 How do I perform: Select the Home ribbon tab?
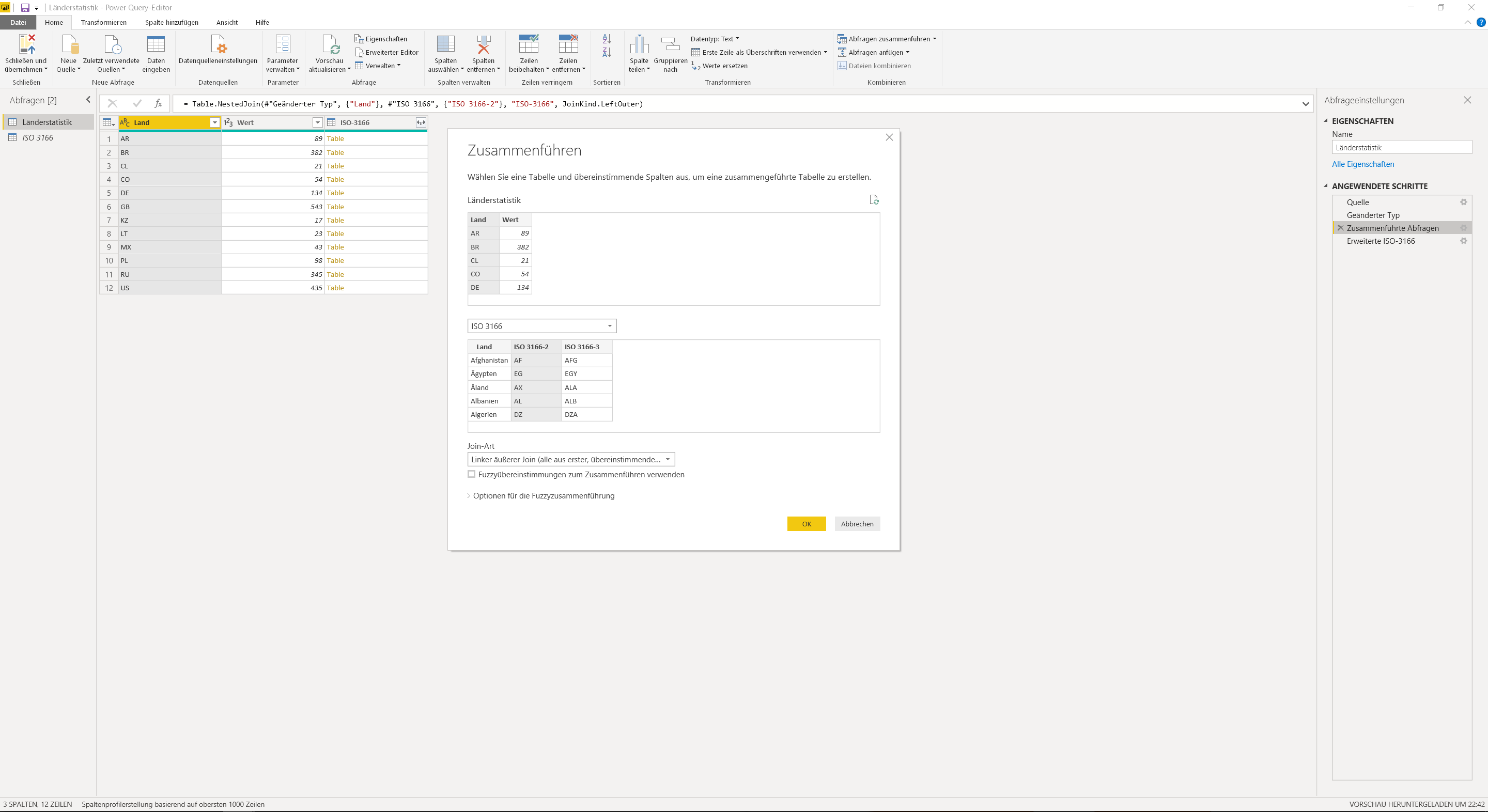[x=54, y=22]
